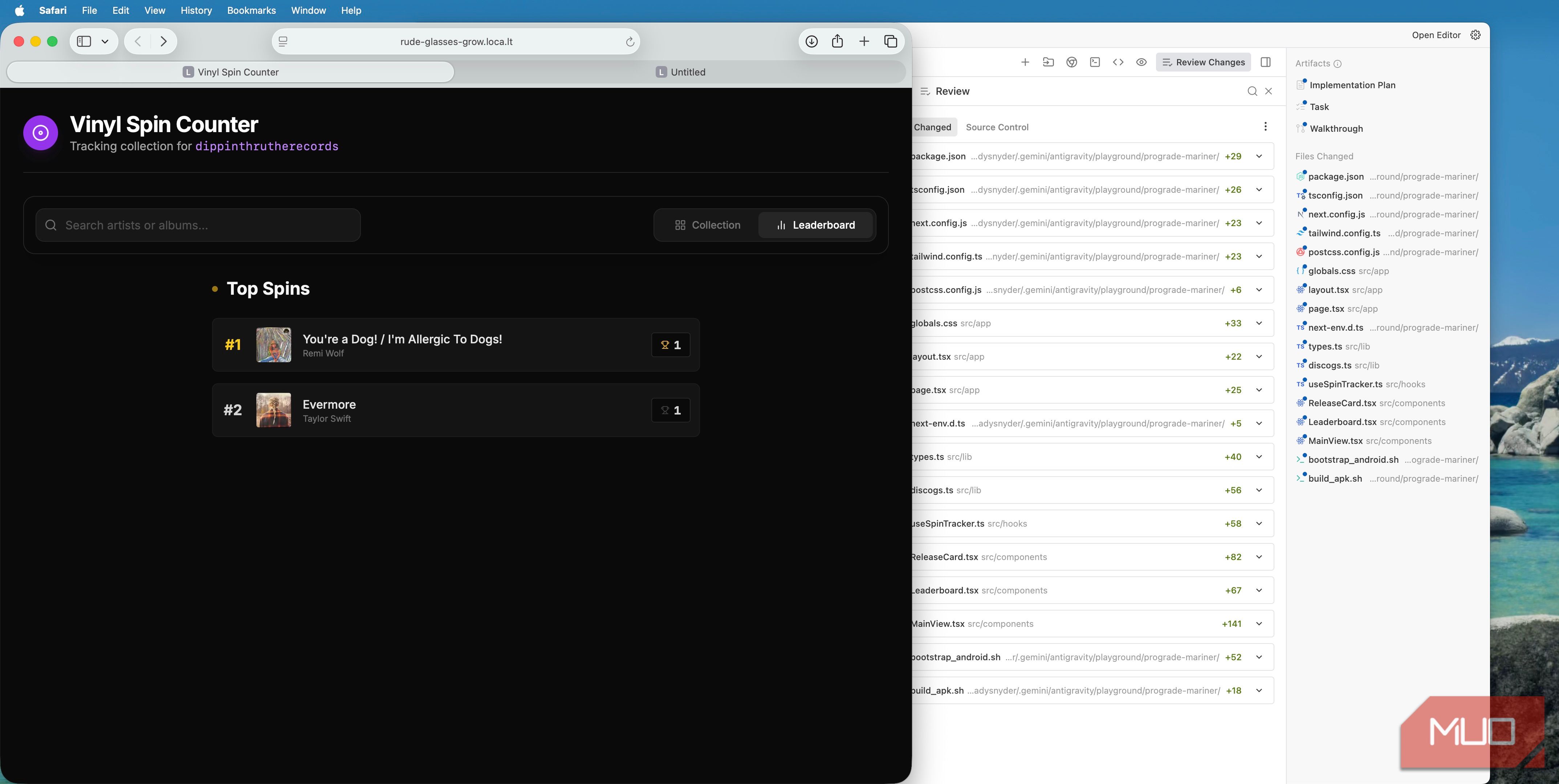Image resolution: width=1559 pixels, height=784 pixels.
Task: Open the three-dot more options menu
Action: pos(1265,126)
